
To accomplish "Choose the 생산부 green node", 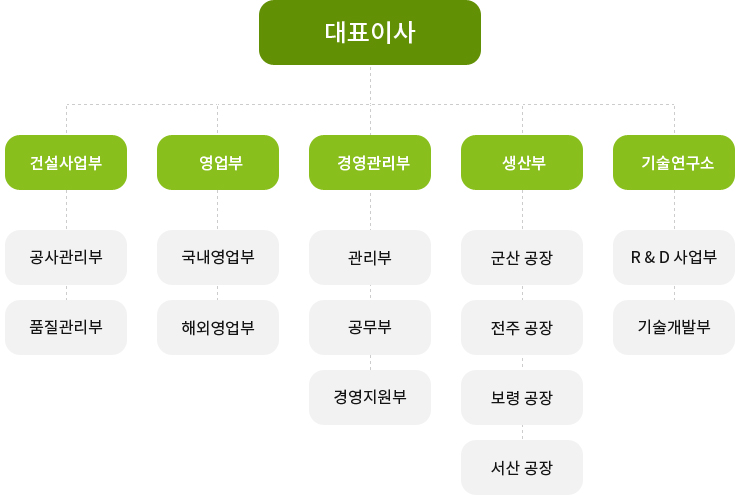I will pos(522,162).
